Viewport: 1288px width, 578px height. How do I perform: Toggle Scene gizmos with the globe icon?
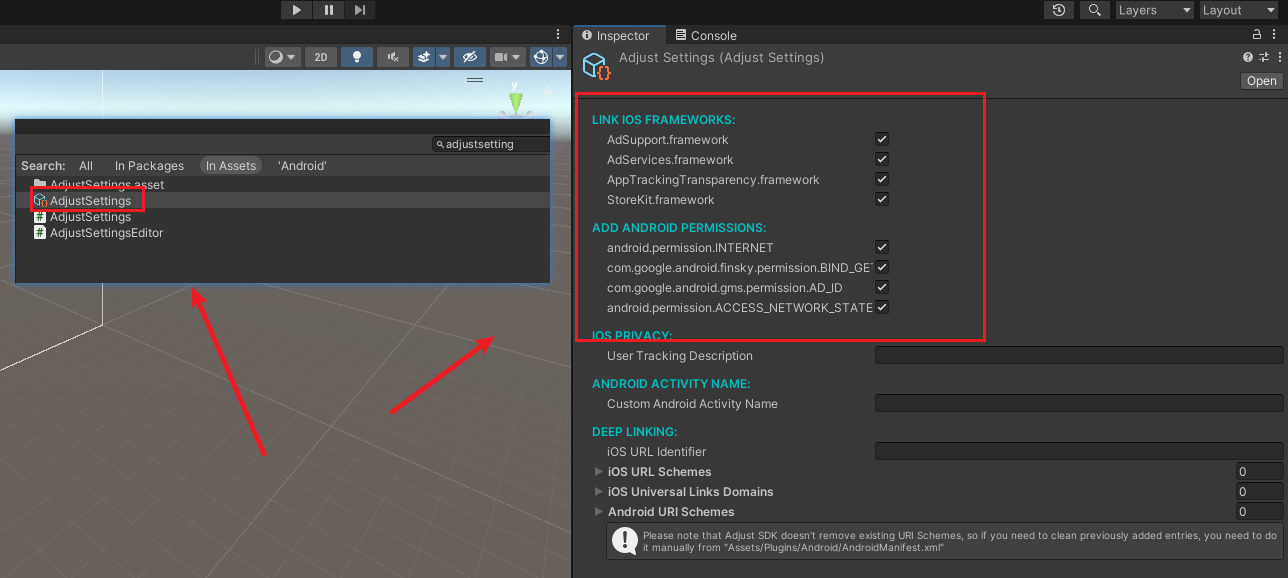coord(541,57)
